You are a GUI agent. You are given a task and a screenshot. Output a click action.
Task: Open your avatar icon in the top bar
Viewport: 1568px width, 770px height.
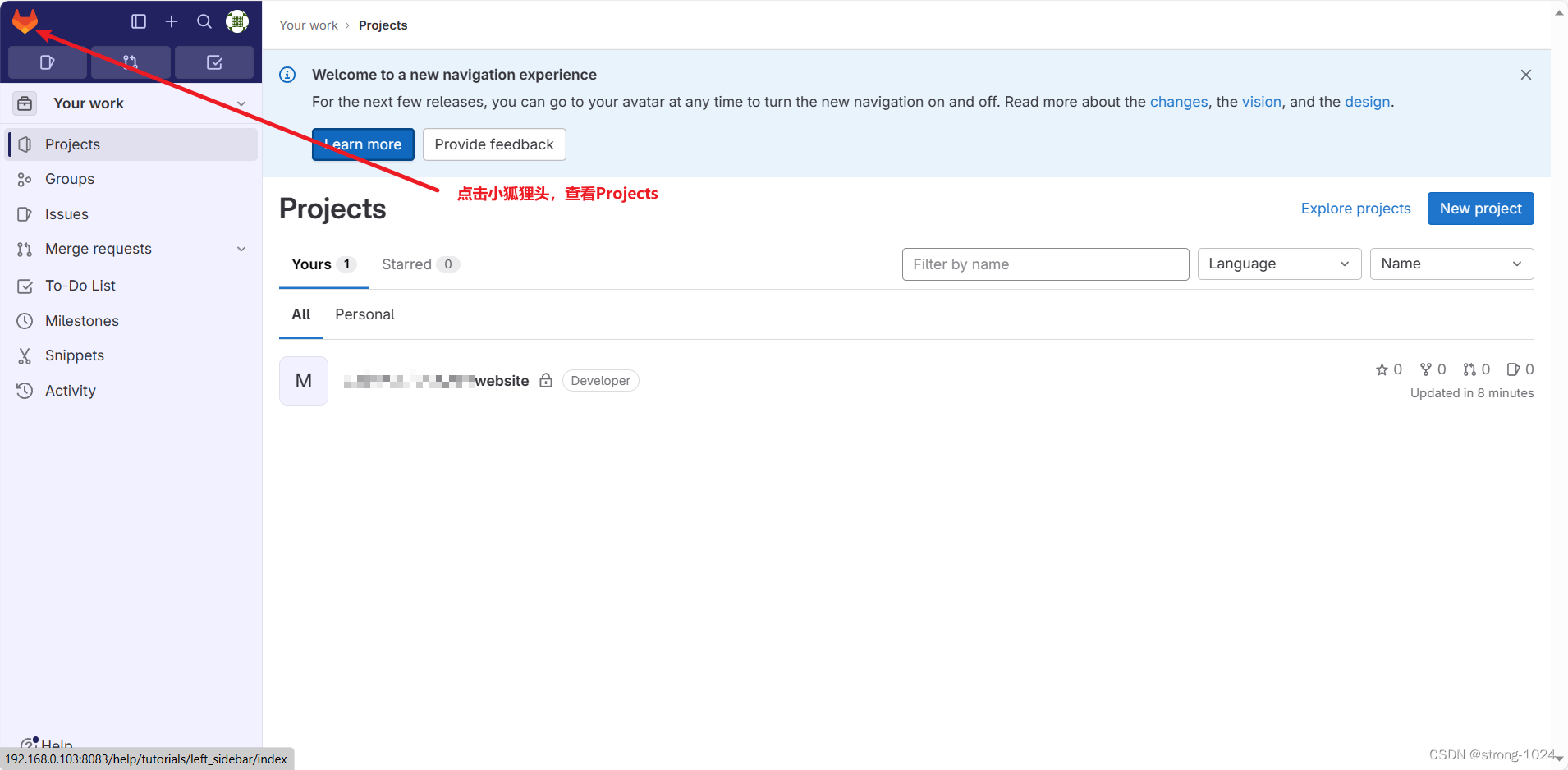point(236,21)
